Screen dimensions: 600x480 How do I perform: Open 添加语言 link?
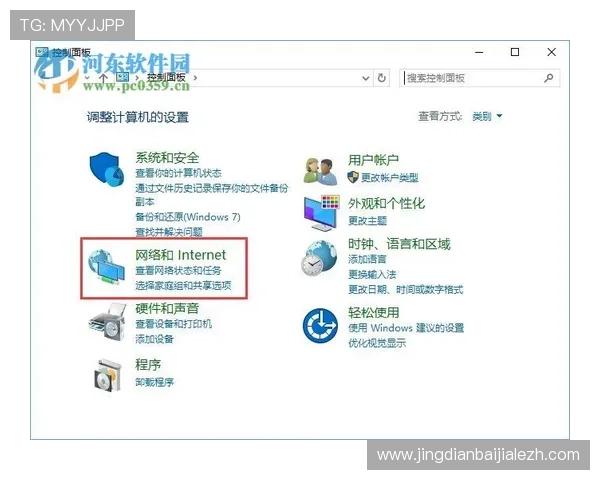point(367,260)
